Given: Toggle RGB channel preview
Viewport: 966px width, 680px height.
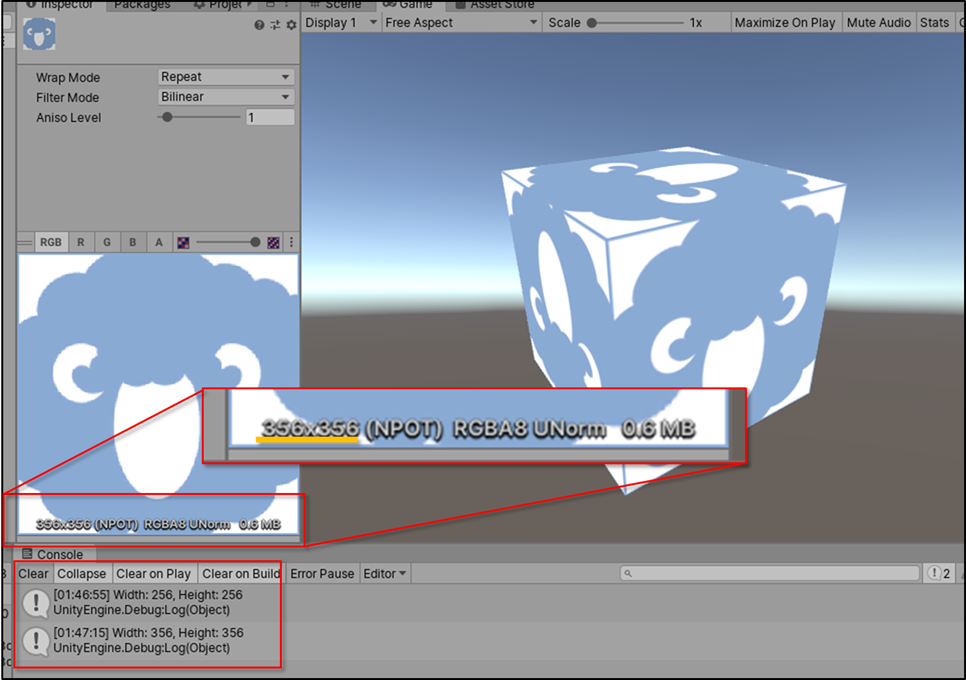Looking at the screenshot, I should point(51,243).
